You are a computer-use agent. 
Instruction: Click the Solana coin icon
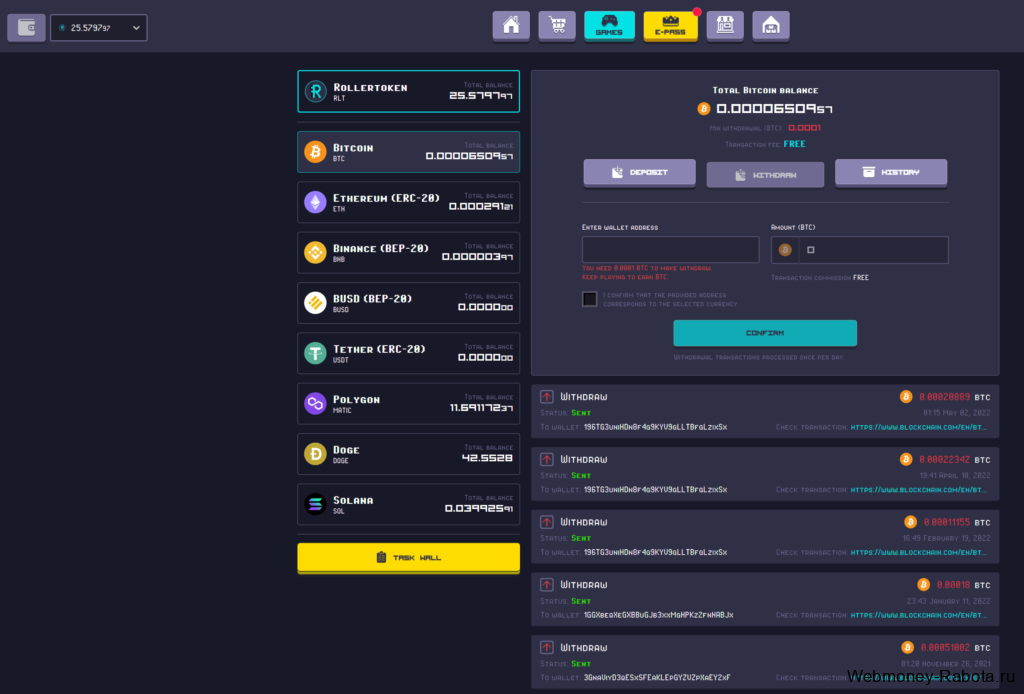pyautogui.click(x=315, y=504)
